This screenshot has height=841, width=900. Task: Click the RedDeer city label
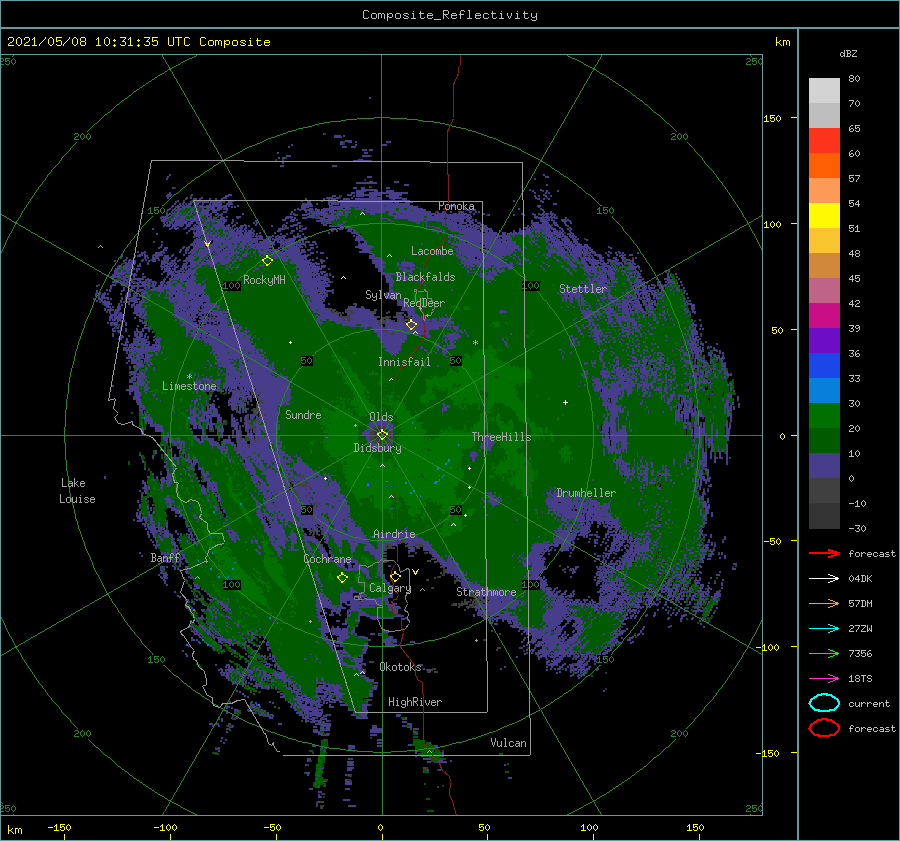click(x=424, y=303)
